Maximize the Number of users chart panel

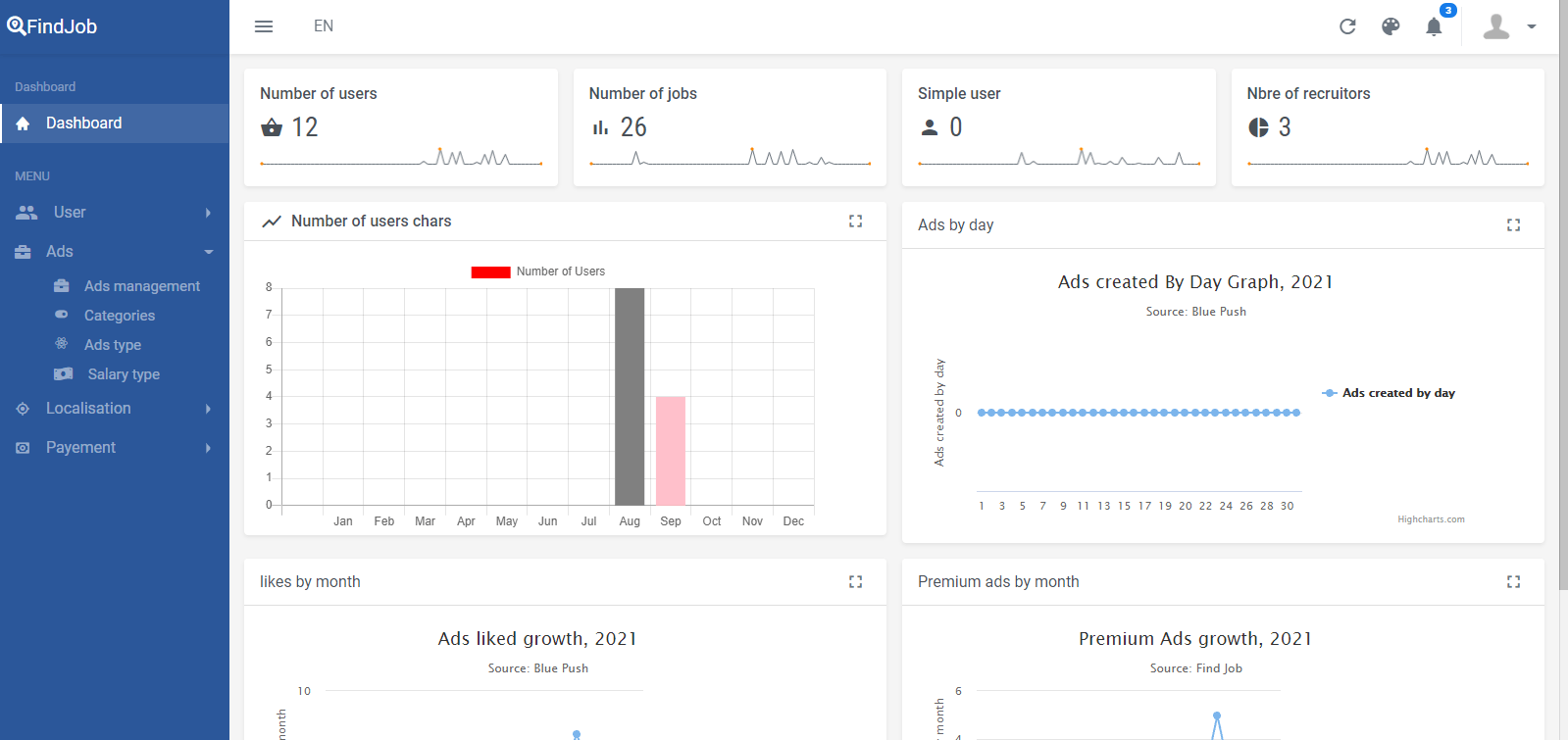click(855, 222)
